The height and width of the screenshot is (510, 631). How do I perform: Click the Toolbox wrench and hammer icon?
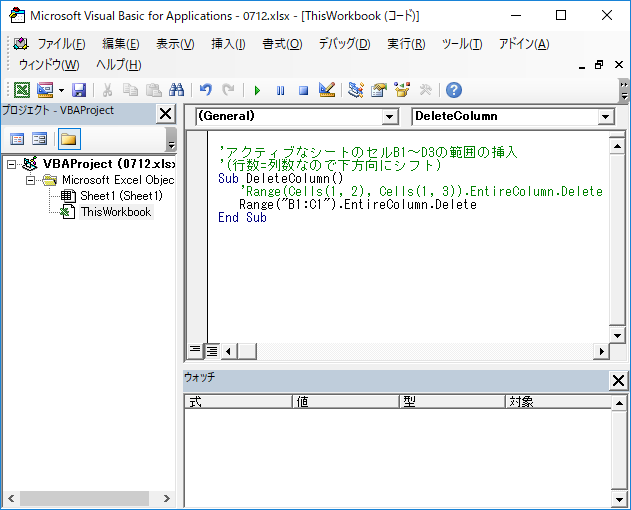[425, 90]
